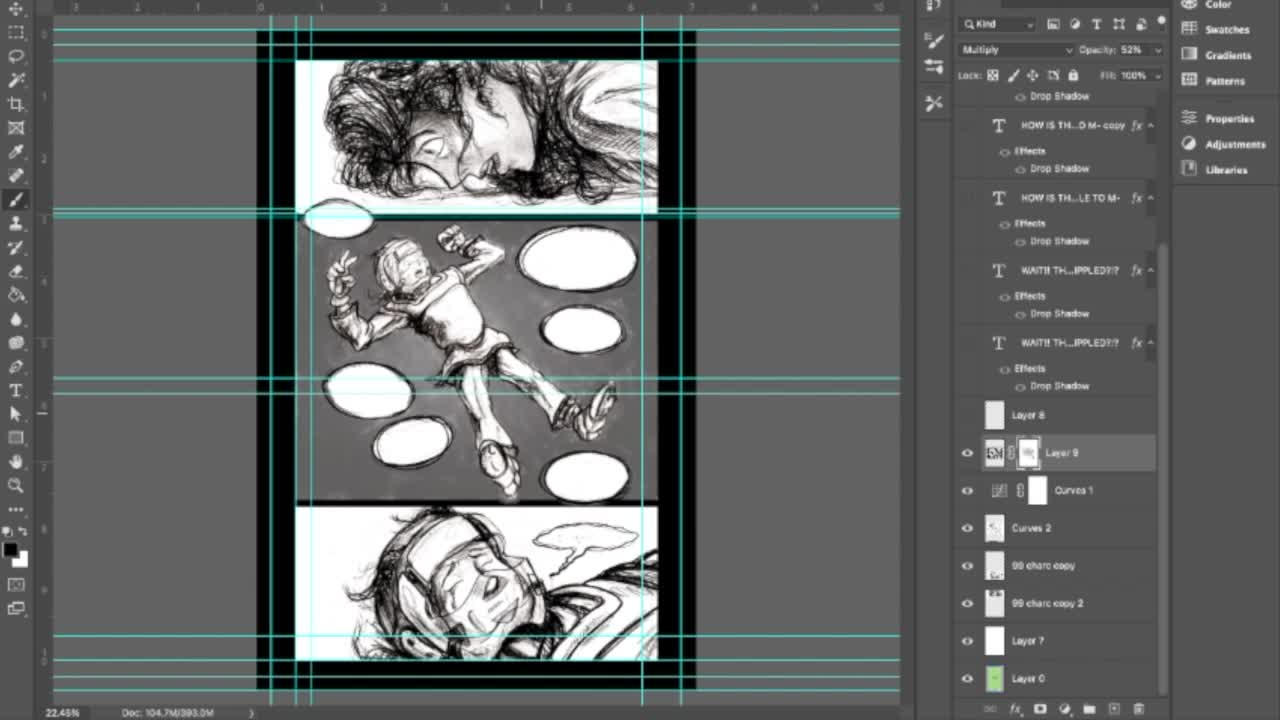Viewport: 1280px width, 720px height.
Task: Filter layers by smart objects
Action: click(1141, 24)
